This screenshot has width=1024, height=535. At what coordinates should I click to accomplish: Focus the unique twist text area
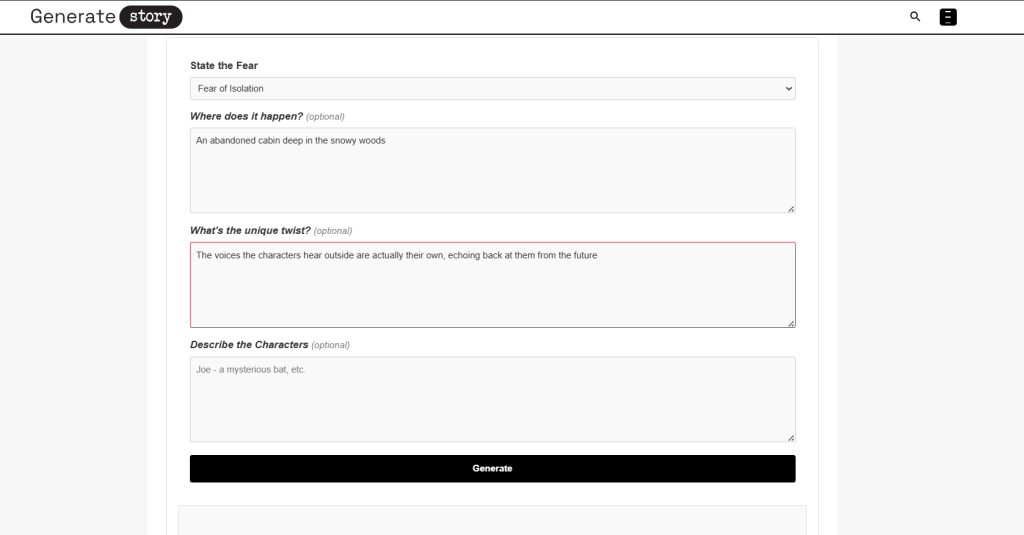coord(492,285)
